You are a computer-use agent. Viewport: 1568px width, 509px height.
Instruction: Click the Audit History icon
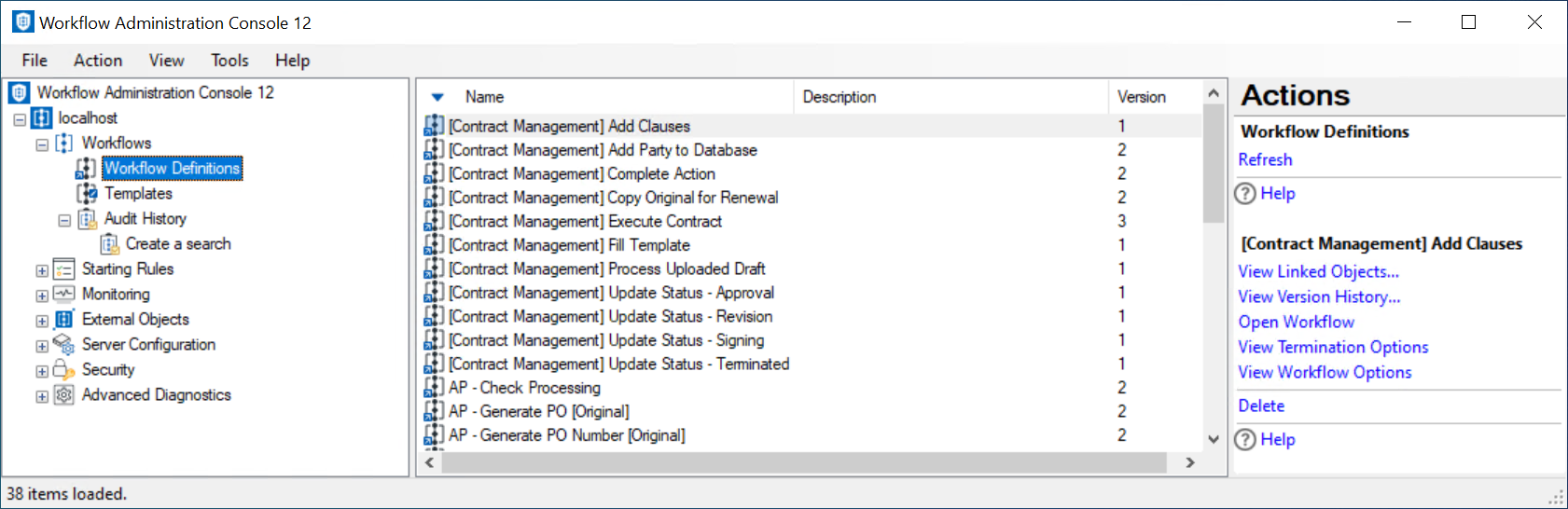click(x=87, y=219)
